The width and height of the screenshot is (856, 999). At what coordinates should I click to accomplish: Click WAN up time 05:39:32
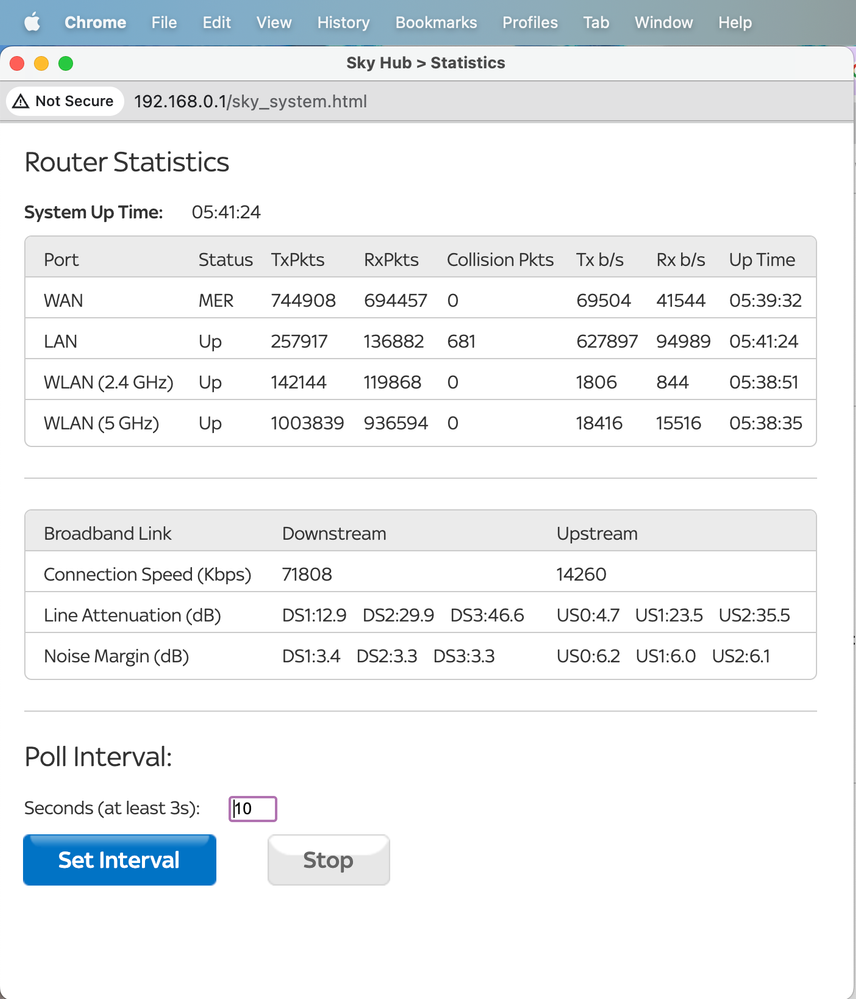click(x=766, y=300)
